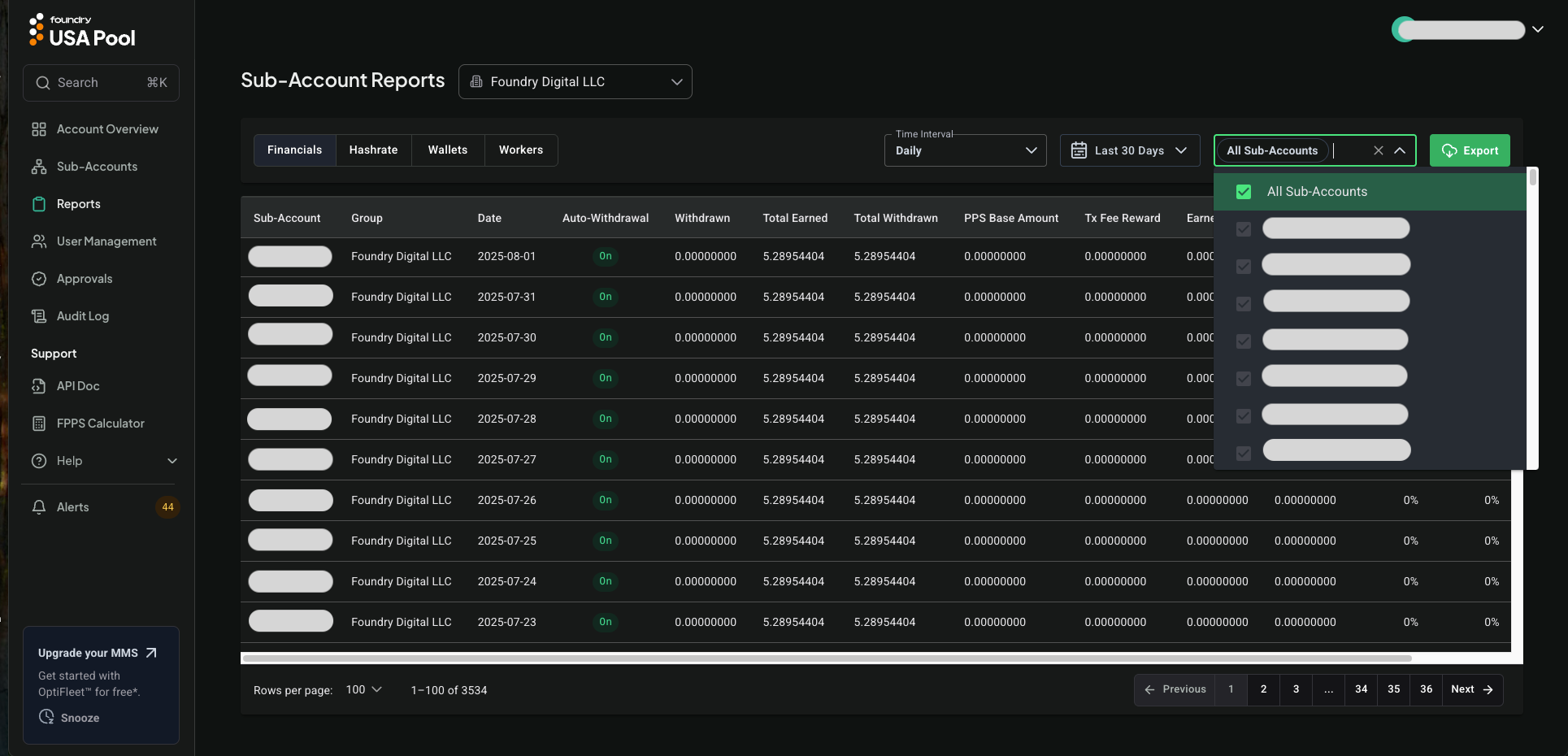Toggle the first sub-account checkbox below All Sub-Accounts

coord(1243,229)
